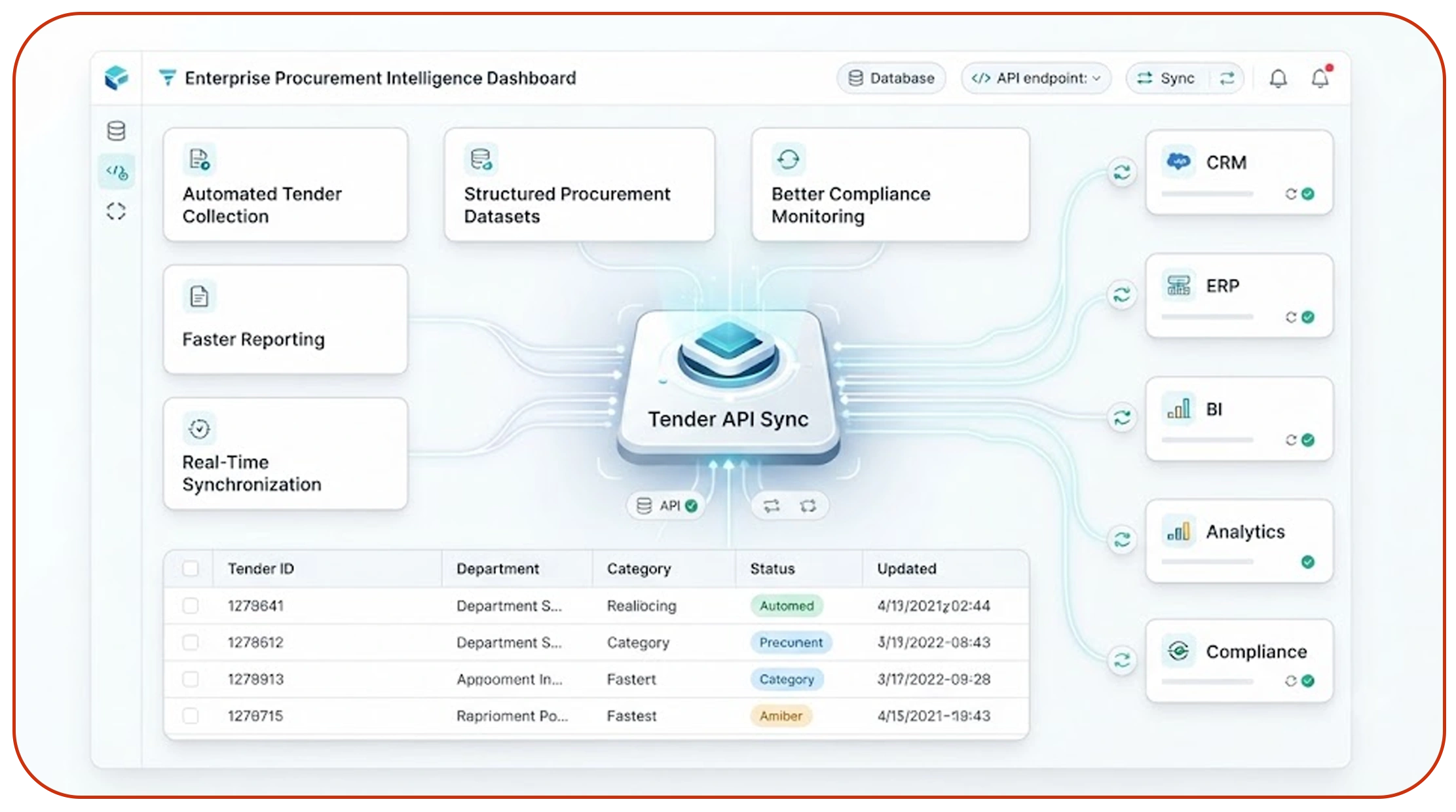Open the Faster Reporting card
Screen dimensions: 1456x812
[x=286, y=320]
